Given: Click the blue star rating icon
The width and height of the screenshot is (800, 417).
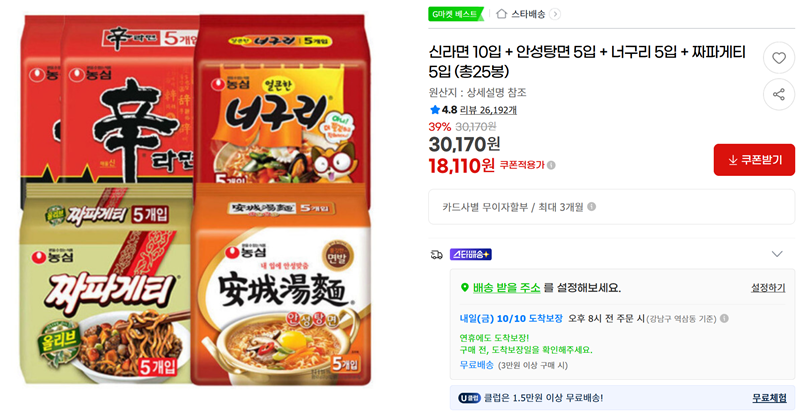Looking at the screenshot, I should coord(435,110).
